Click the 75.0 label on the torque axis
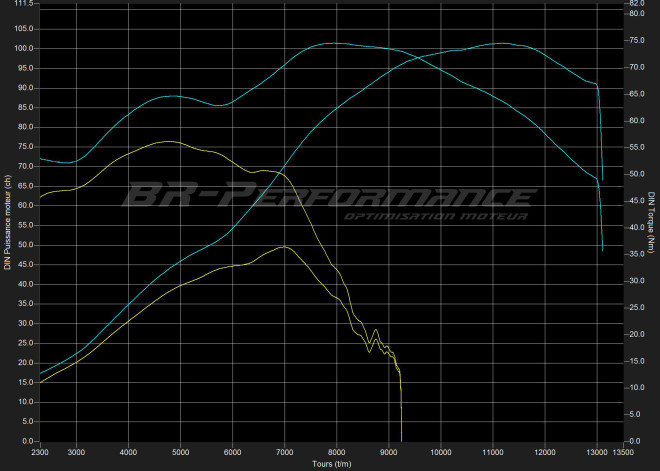 point(636,40)
